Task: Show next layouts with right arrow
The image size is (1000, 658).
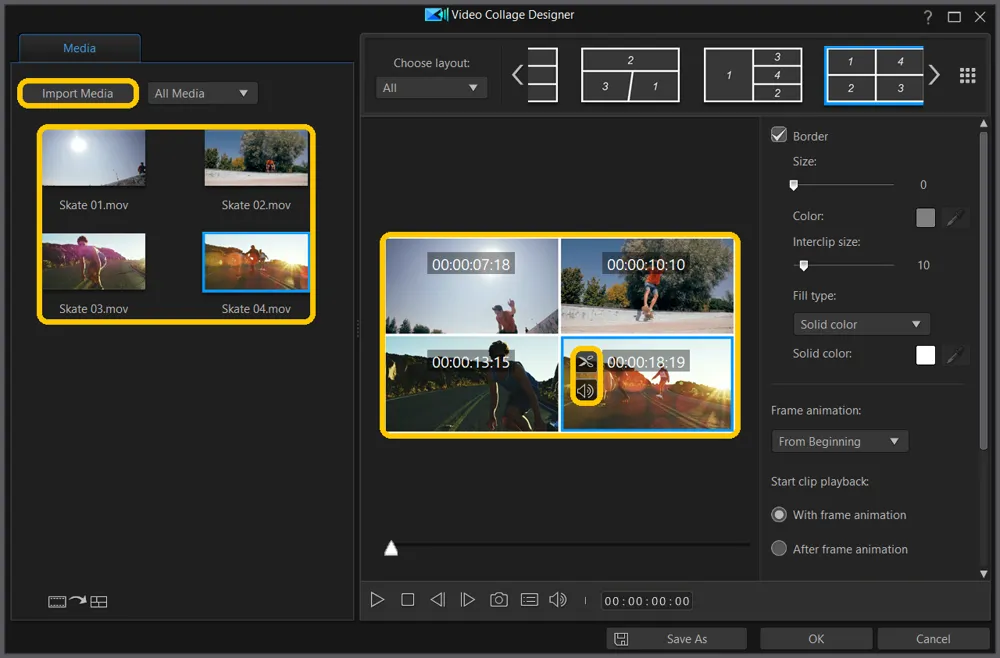Action: coord(934,75)
